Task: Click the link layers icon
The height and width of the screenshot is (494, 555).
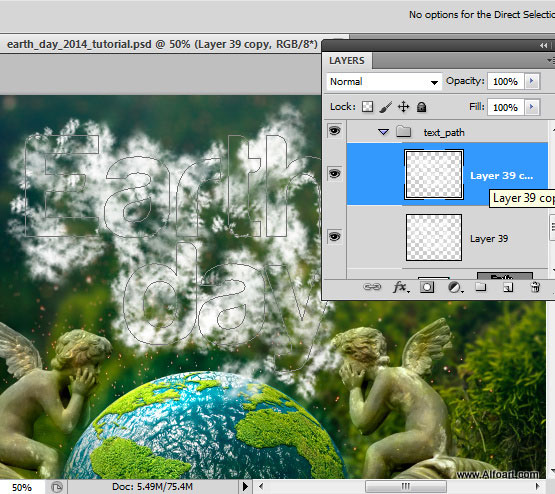Action: (x=372, y=287)
